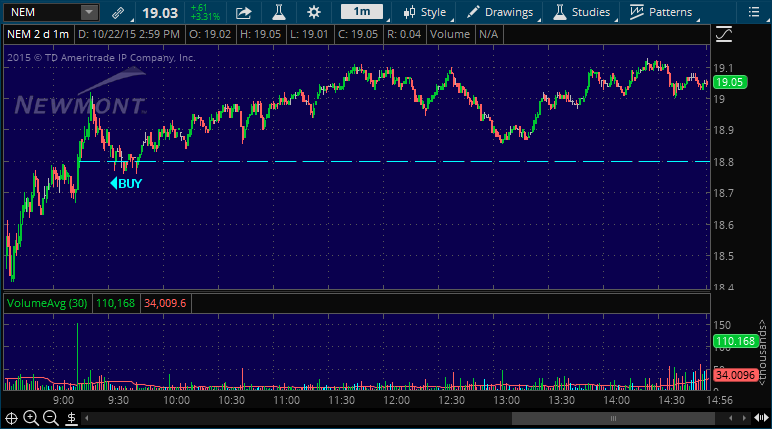The height and width of the screenshot is (429, 772).
Task: Toggle the price axis chart mode icon
Action: [725, 34]
